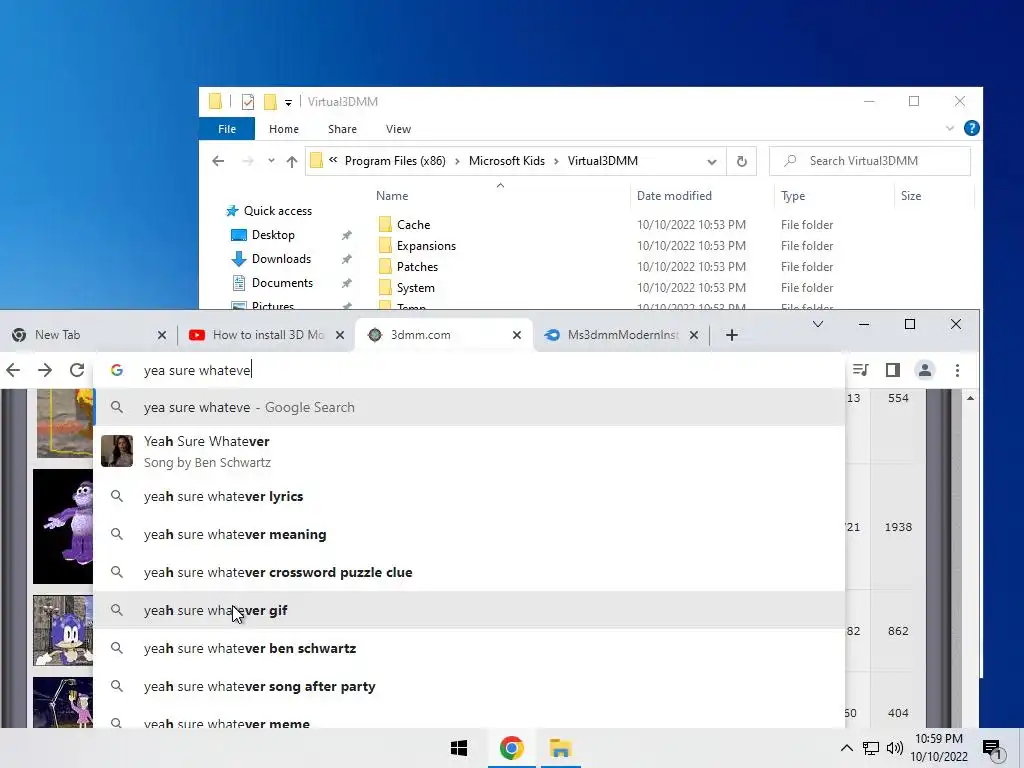Open File Explorer help
1024x768 pixels.
[x=971, y=128]
